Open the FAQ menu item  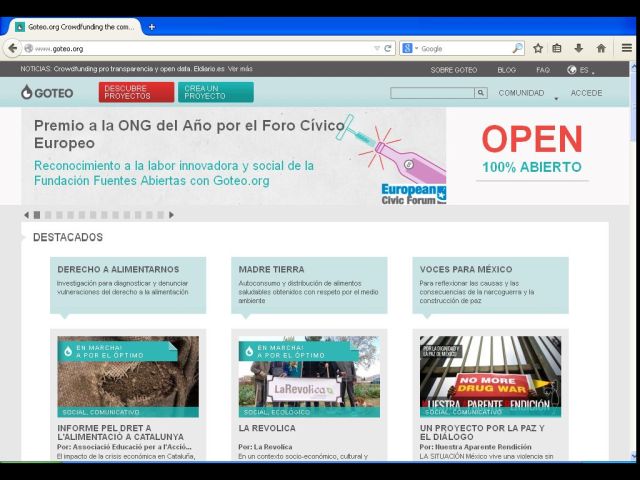tap(543, 70)
